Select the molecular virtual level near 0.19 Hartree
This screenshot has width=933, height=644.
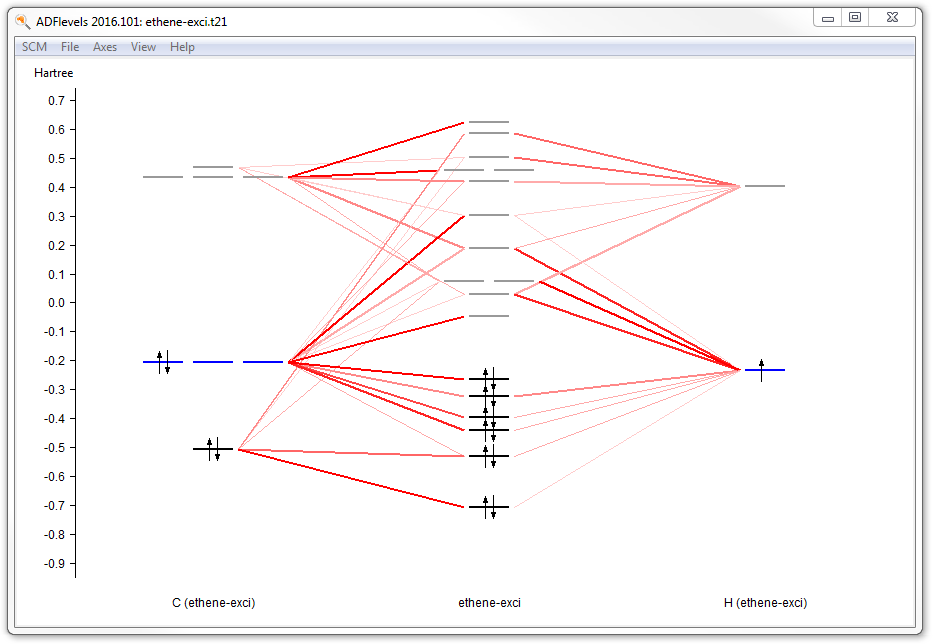(x=489, y=248)
